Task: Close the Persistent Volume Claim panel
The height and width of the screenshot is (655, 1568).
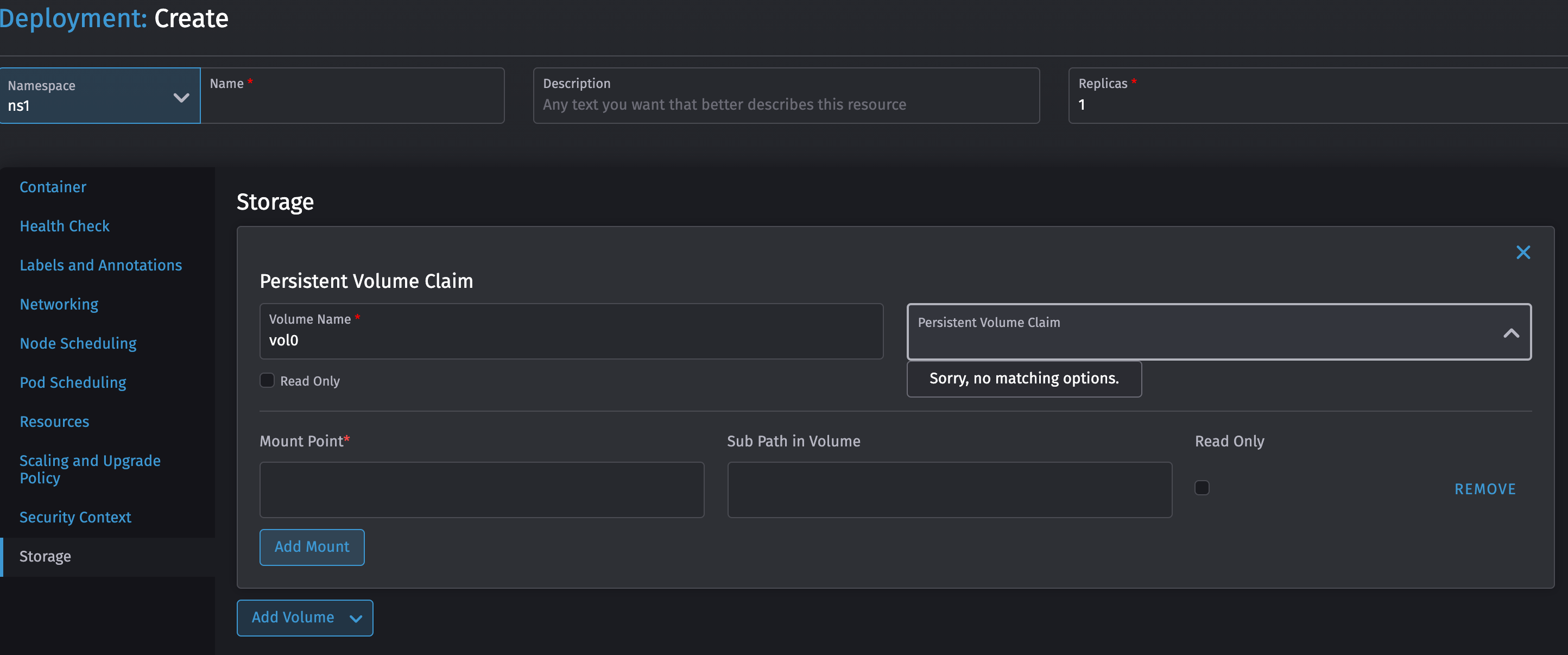Action: (x=1523, y=252)
